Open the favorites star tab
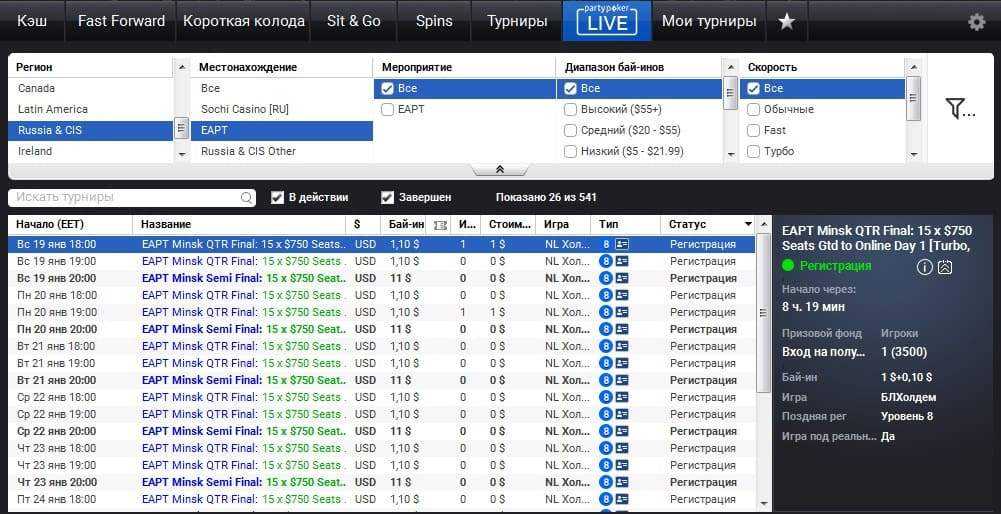 tap(786, 21)
